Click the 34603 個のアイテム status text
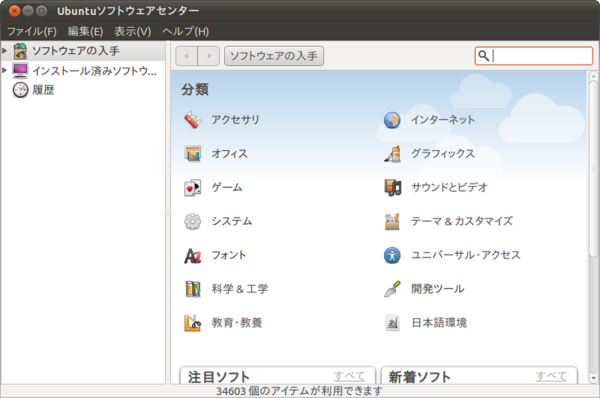600x398 pixels. pos(300,391)
